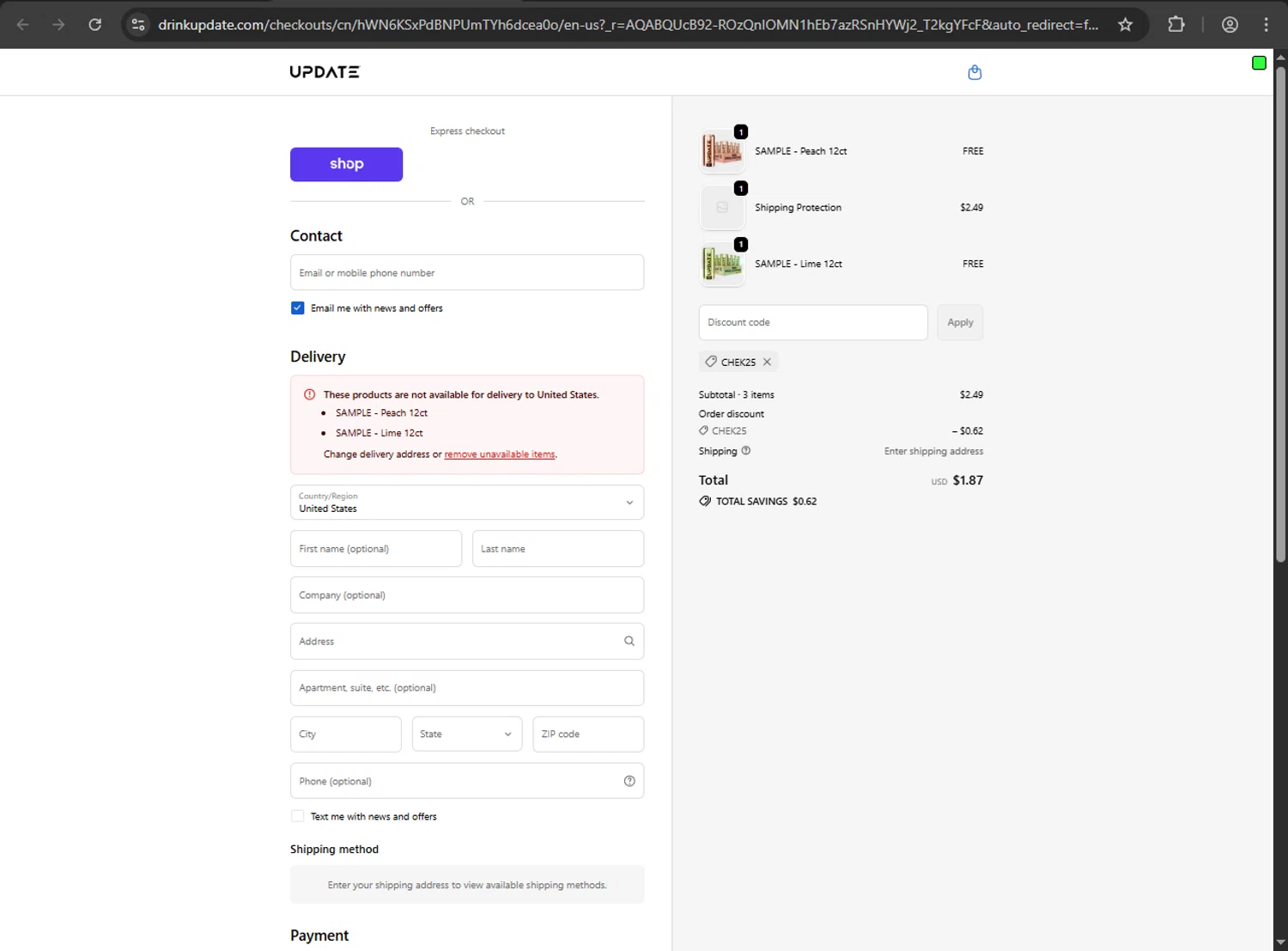Focus the Apartment, suite, etc. field
Image resolution: width=1288 pixels, height=951 pixels.
(467, 688)
